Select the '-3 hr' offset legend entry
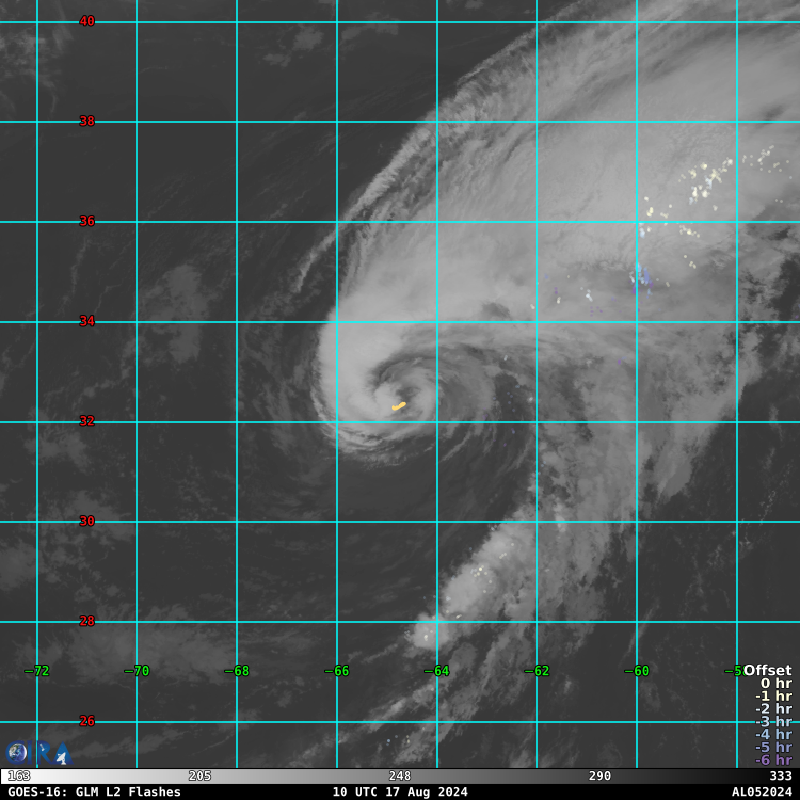 point(773,721)
